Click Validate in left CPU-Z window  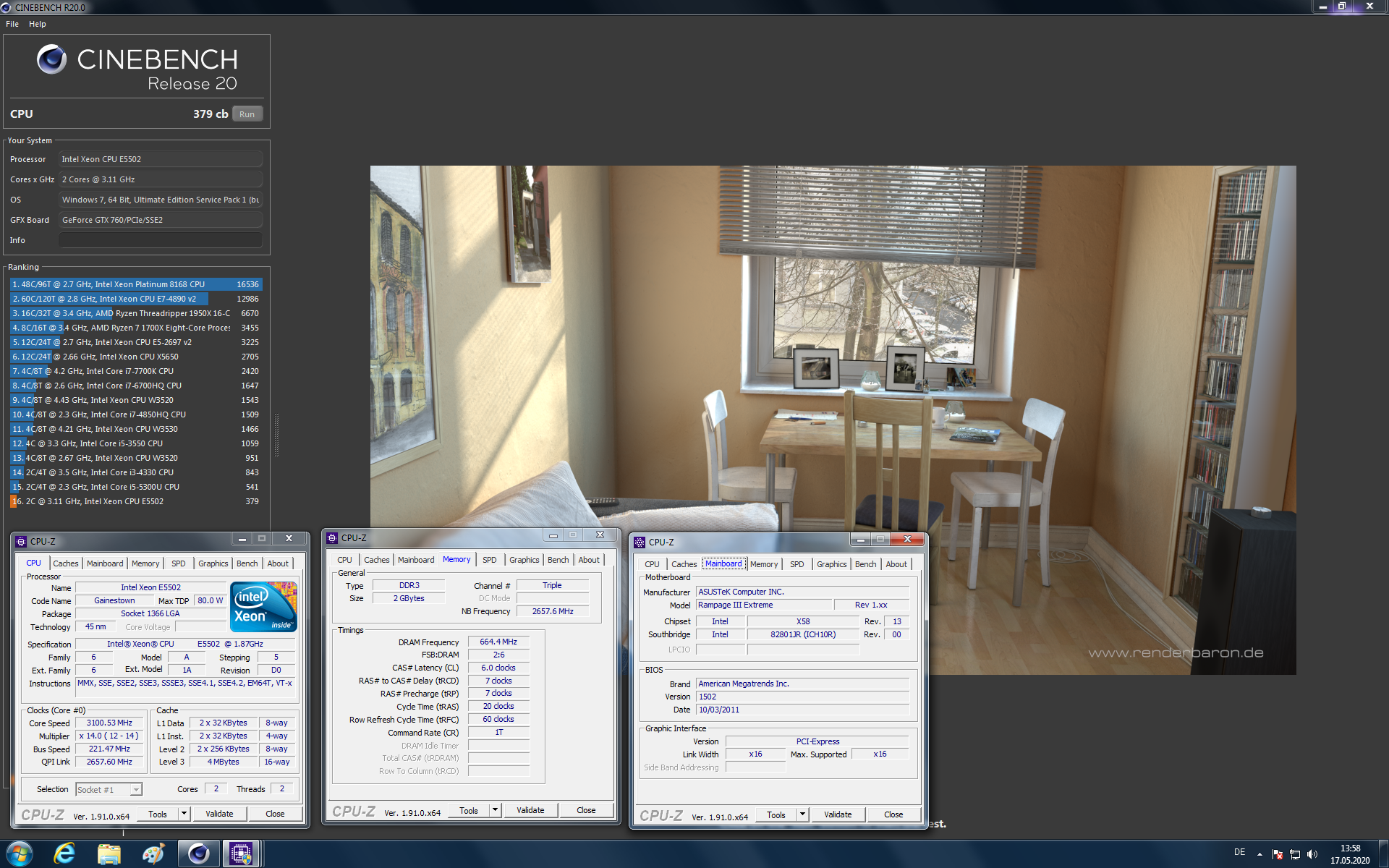[x=219, y=814]
